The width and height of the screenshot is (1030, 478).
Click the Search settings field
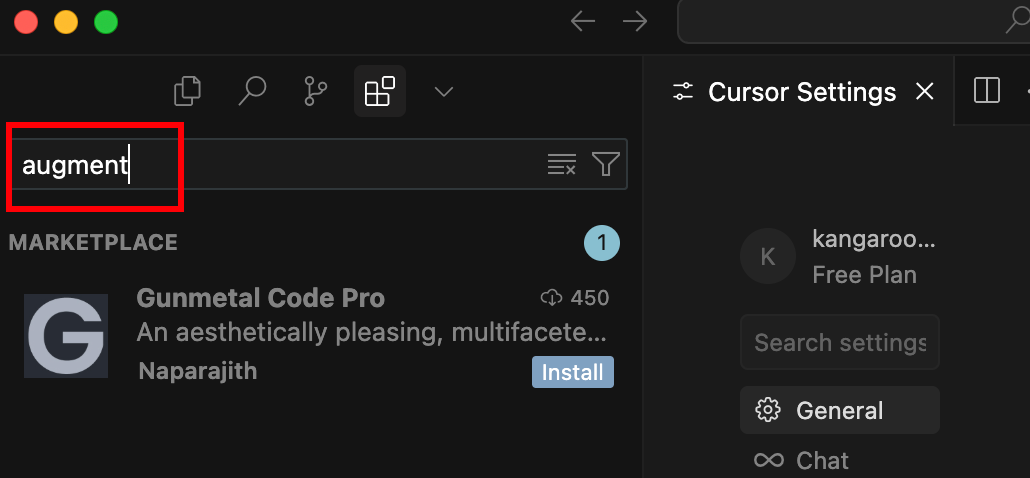coord(840,342)
